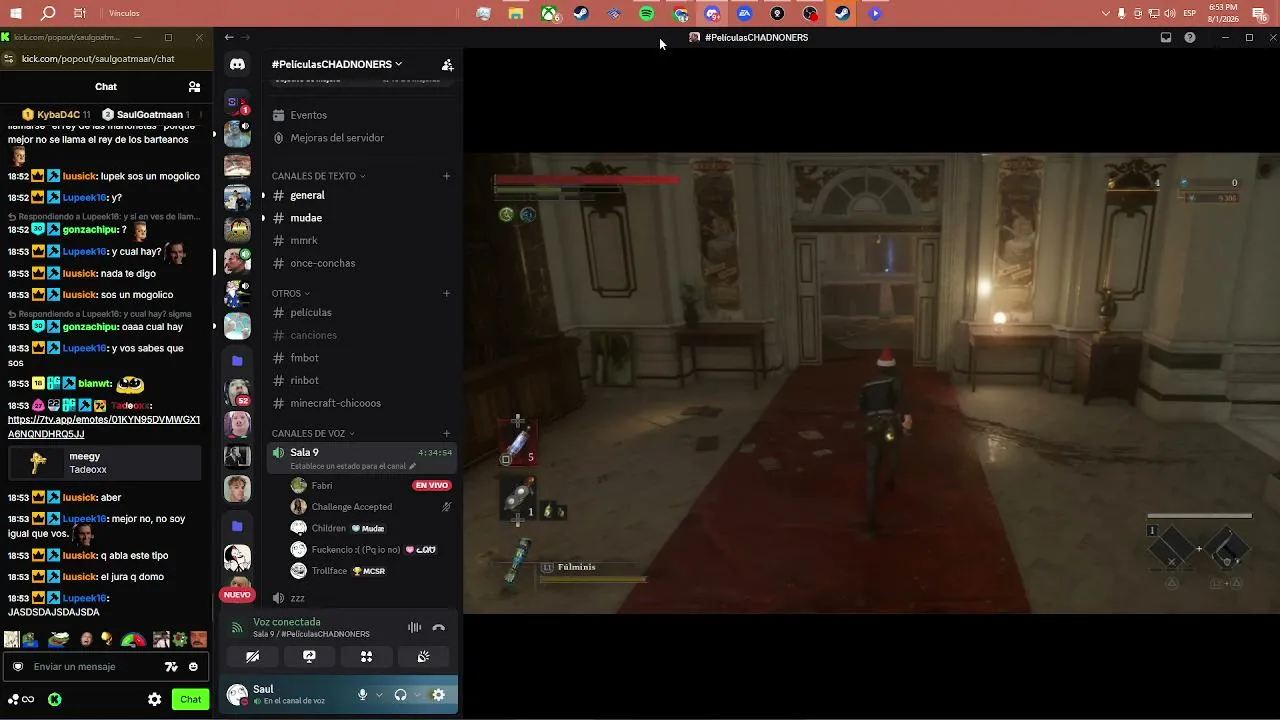Disconnect from the voice call
The width and height of the screenshot is (1280, 720).
click(438, 628)
